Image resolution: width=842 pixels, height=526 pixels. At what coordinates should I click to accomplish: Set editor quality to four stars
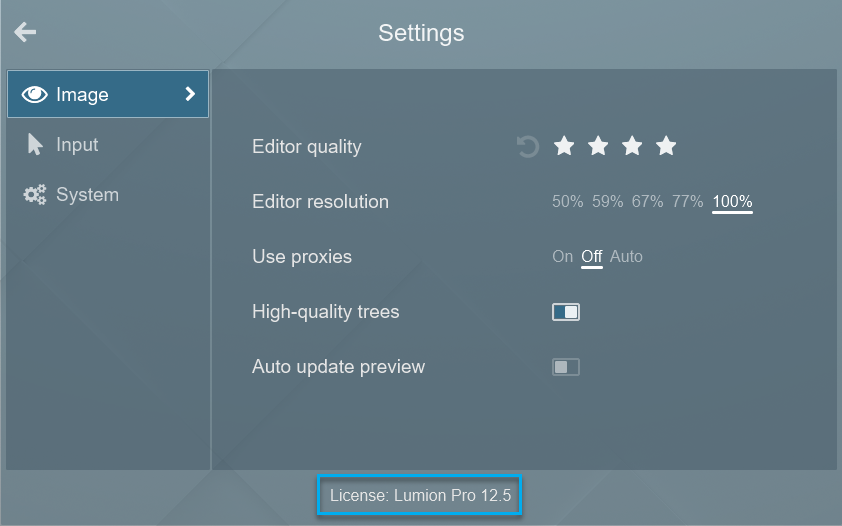[666, 147]
